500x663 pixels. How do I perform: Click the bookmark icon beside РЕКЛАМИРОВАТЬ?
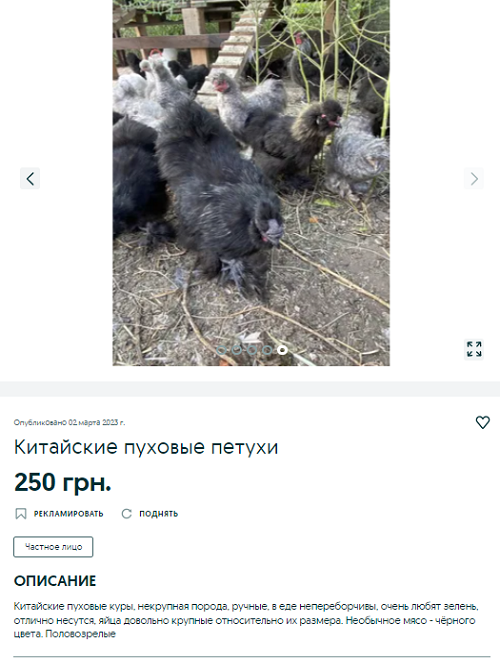[x=21, y=514]
